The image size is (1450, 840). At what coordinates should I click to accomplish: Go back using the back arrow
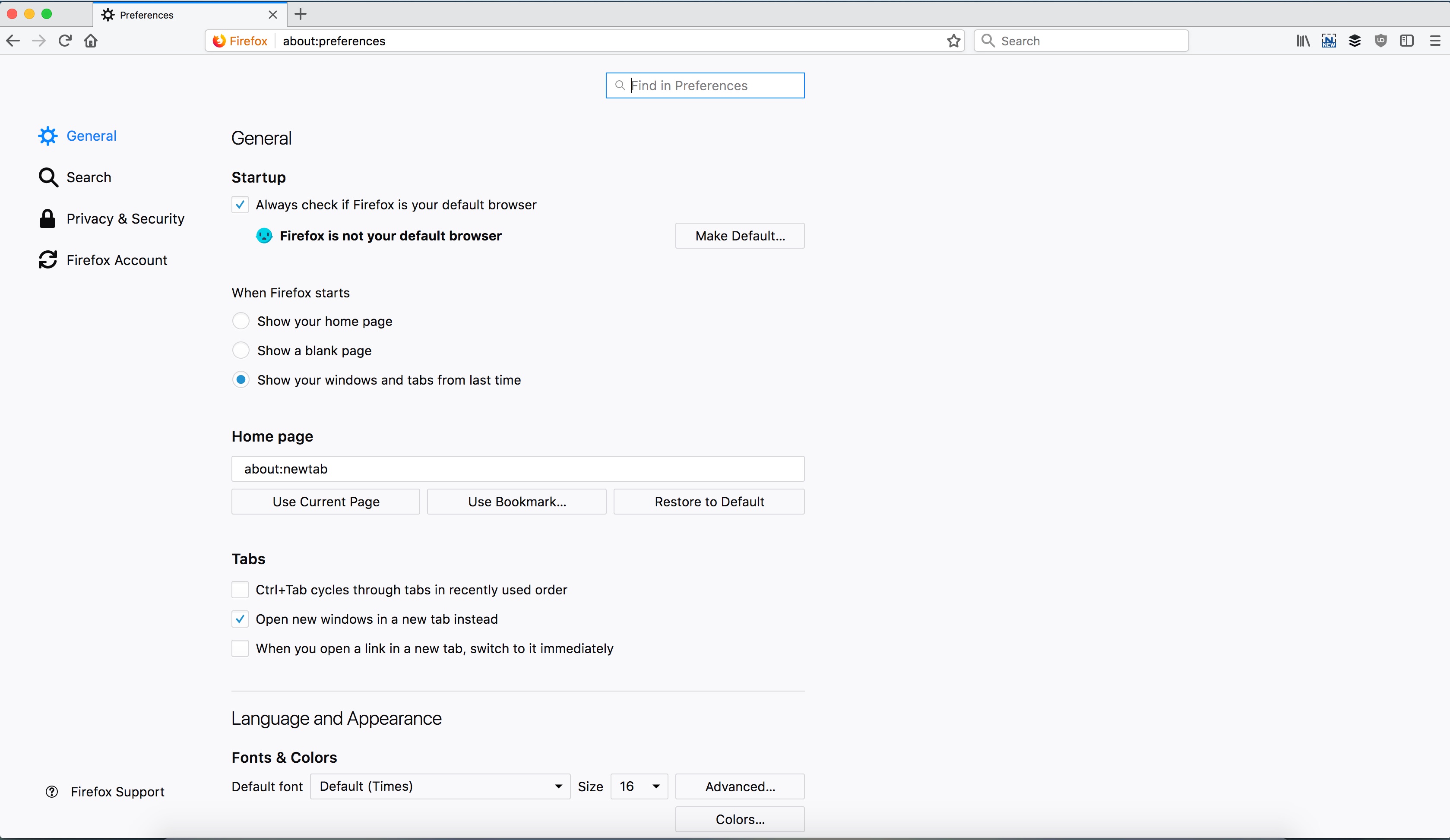[13, 41]
